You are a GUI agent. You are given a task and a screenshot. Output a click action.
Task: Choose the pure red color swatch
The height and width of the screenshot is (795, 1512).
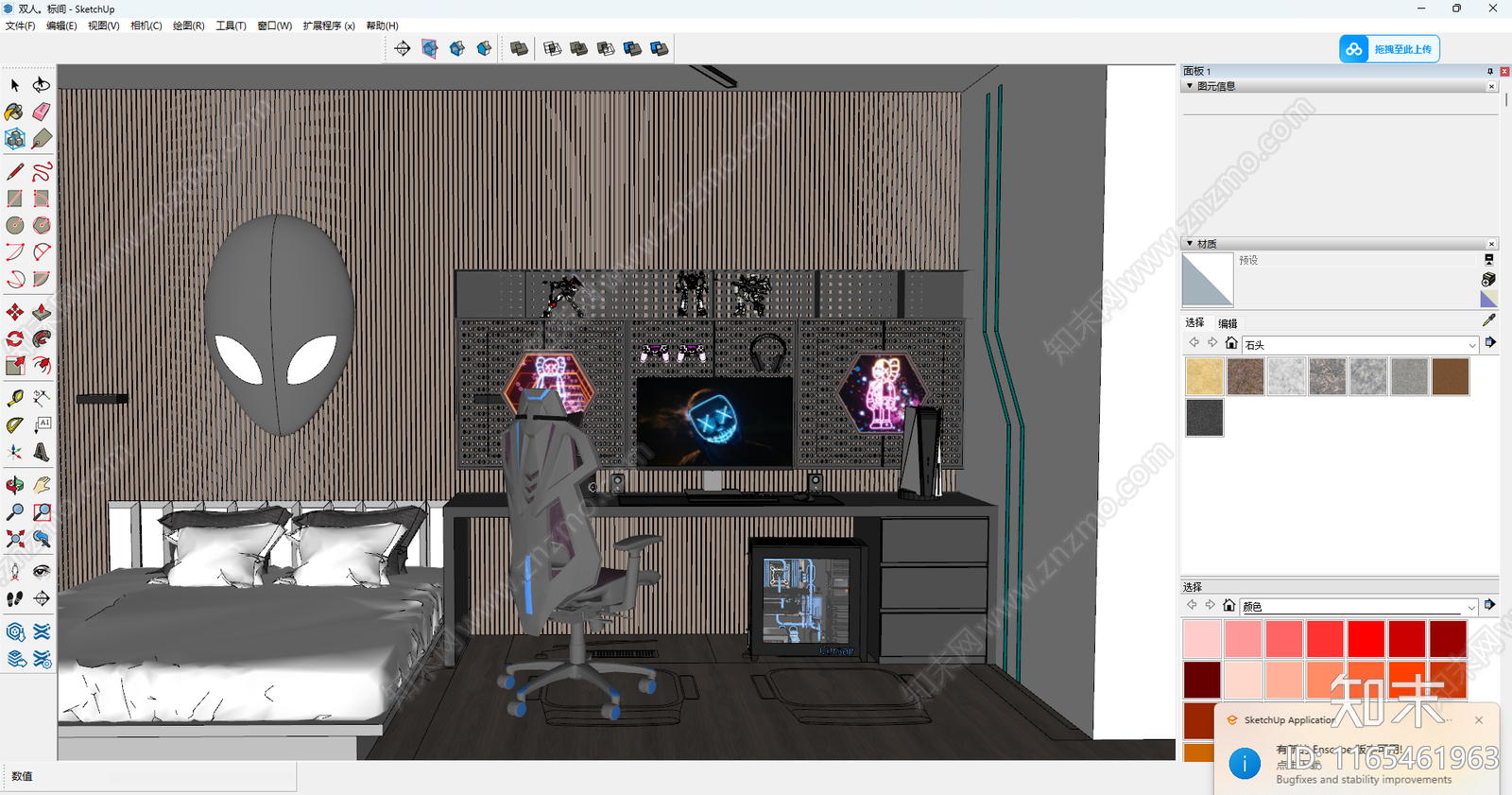point(1366,639)
